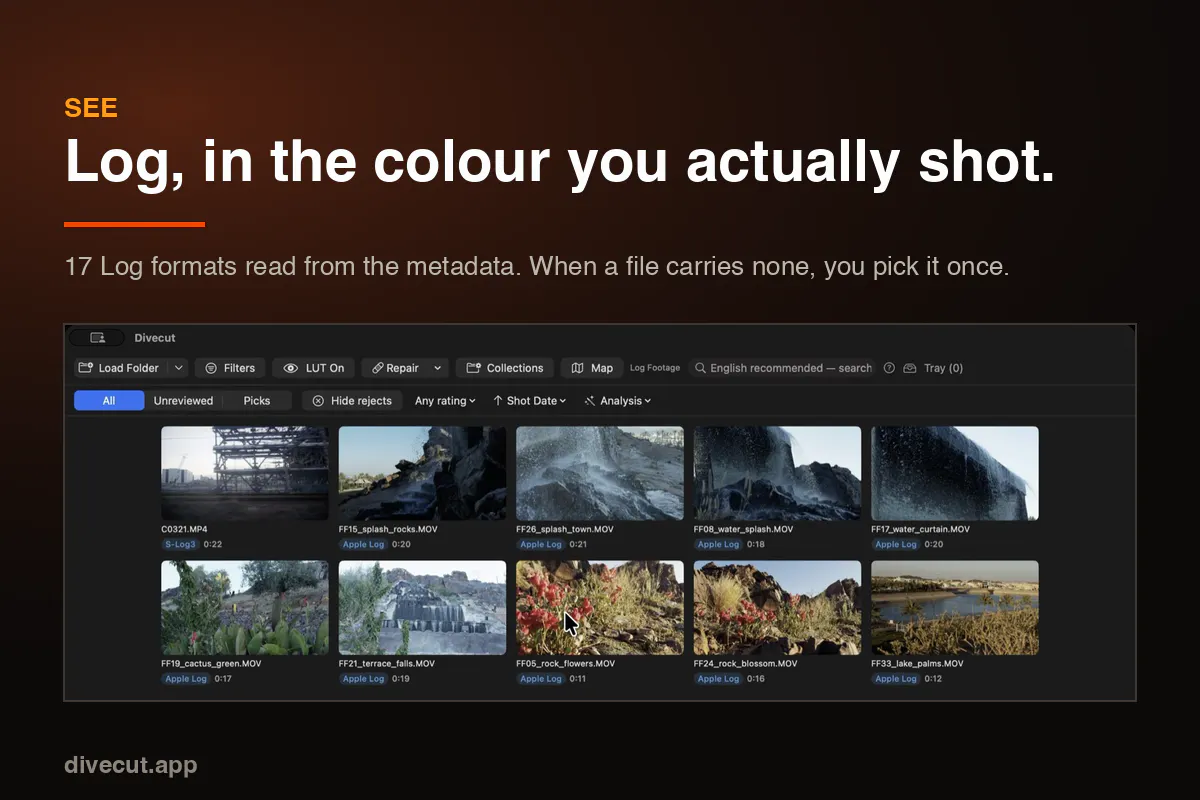Click the file name FF24_rock_blossom.MOV

point(746,663)
